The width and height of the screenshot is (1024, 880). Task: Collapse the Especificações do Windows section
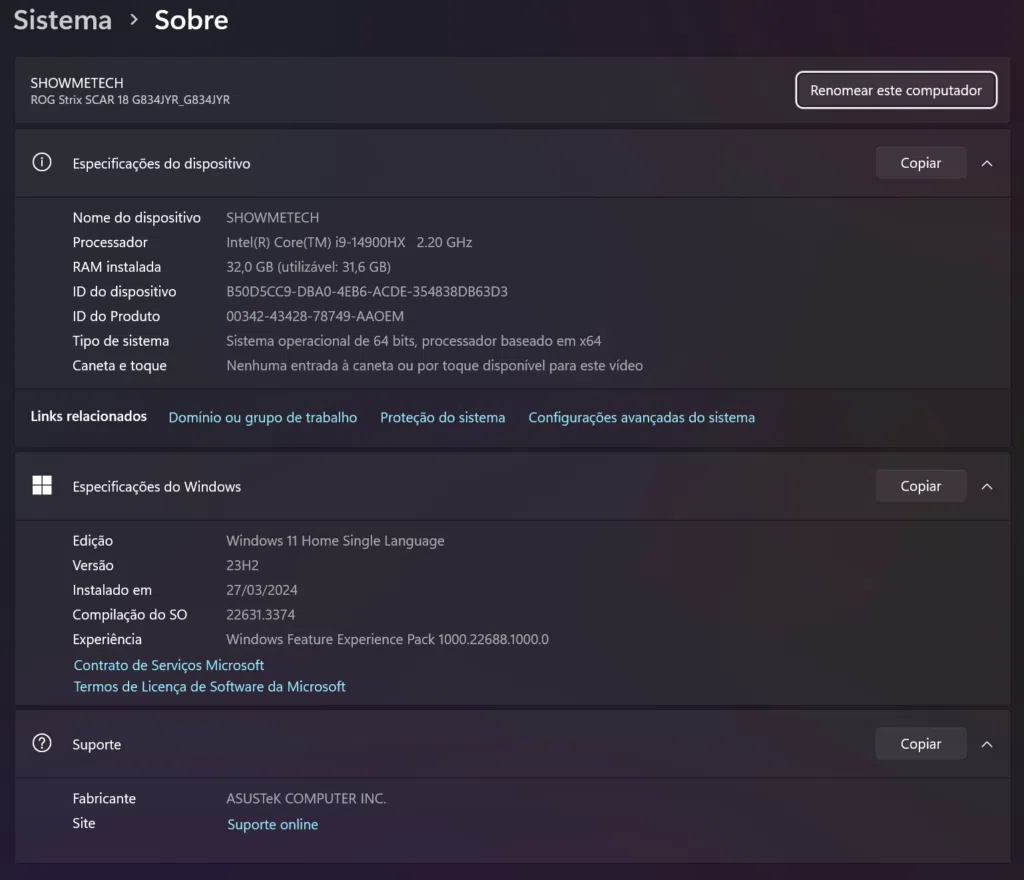coord(987,486)
